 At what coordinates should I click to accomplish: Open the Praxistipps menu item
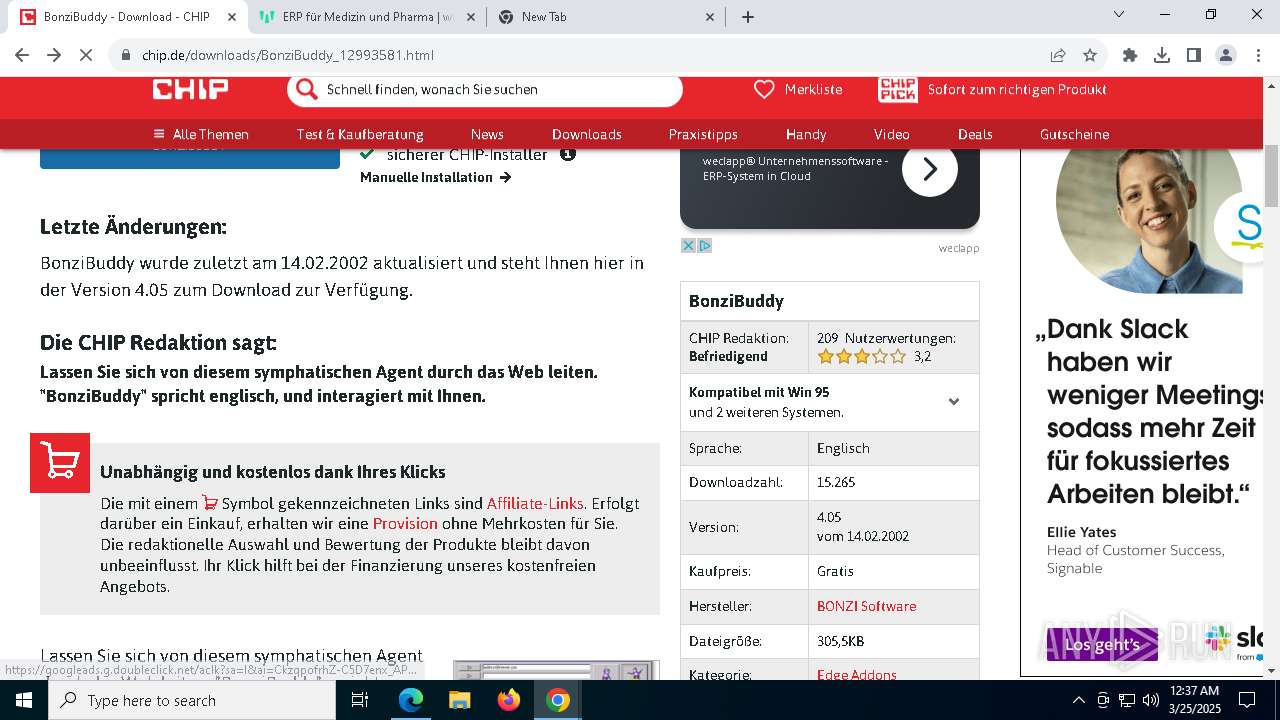703,134
